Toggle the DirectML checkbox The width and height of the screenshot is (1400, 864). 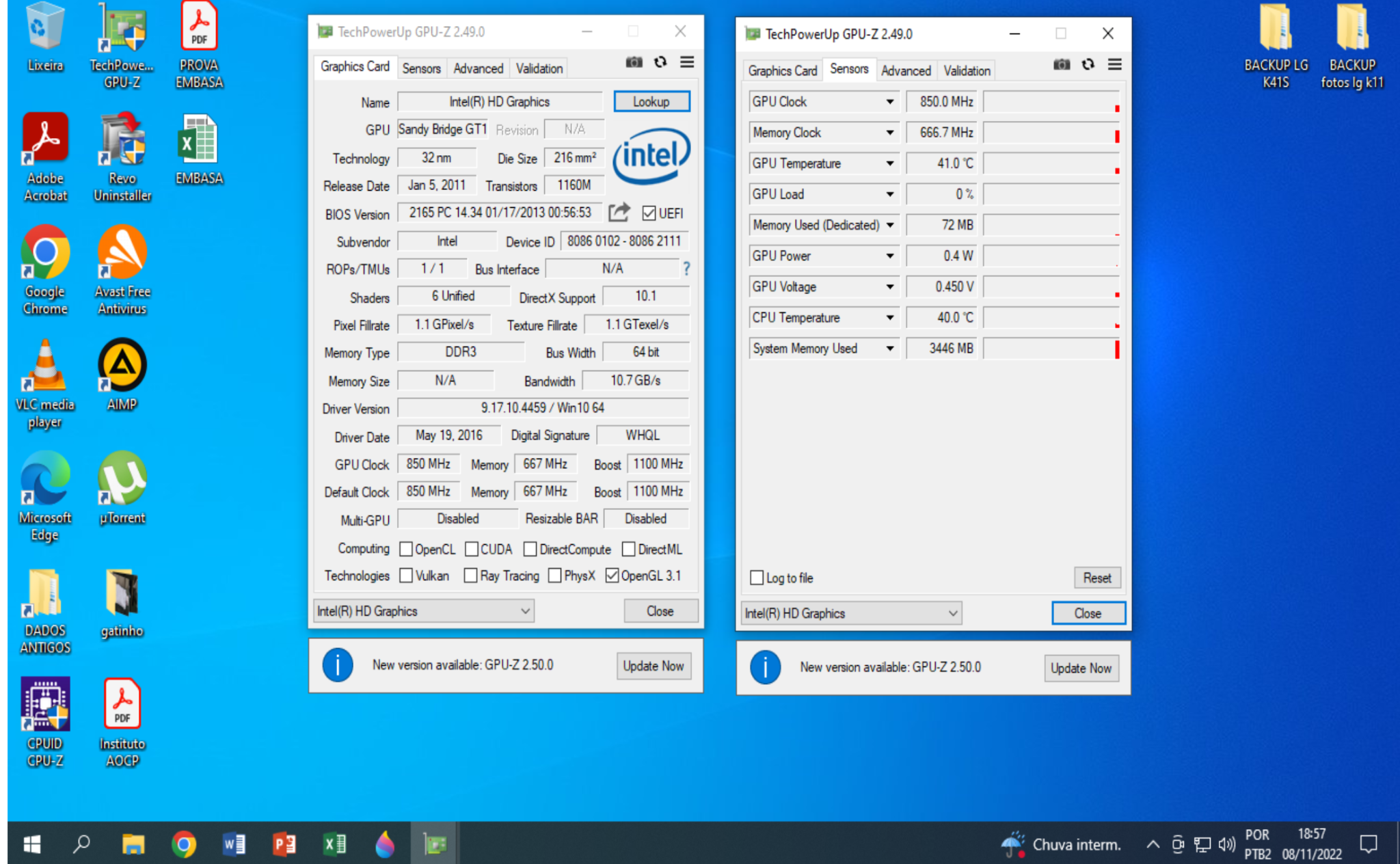pyautogui.click(x=629, y=549)
